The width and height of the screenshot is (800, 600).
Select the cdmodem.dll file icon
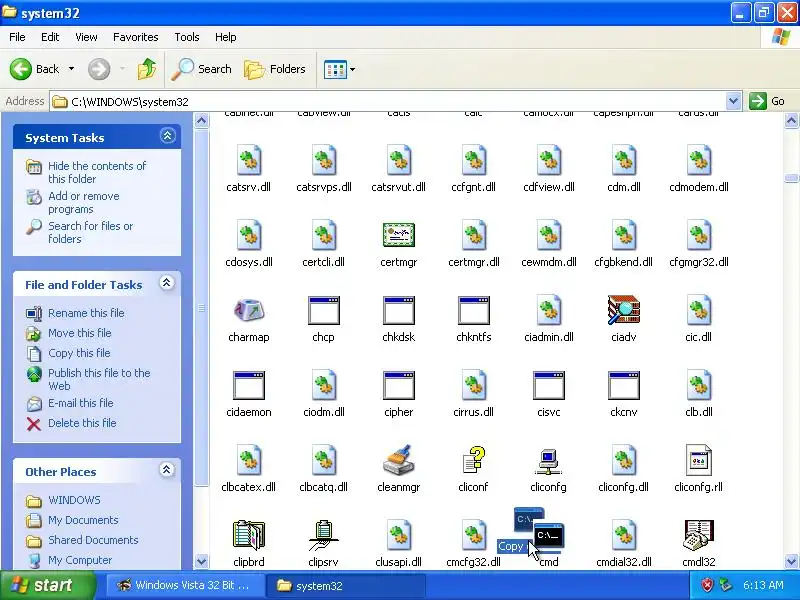tap(698, 160)
